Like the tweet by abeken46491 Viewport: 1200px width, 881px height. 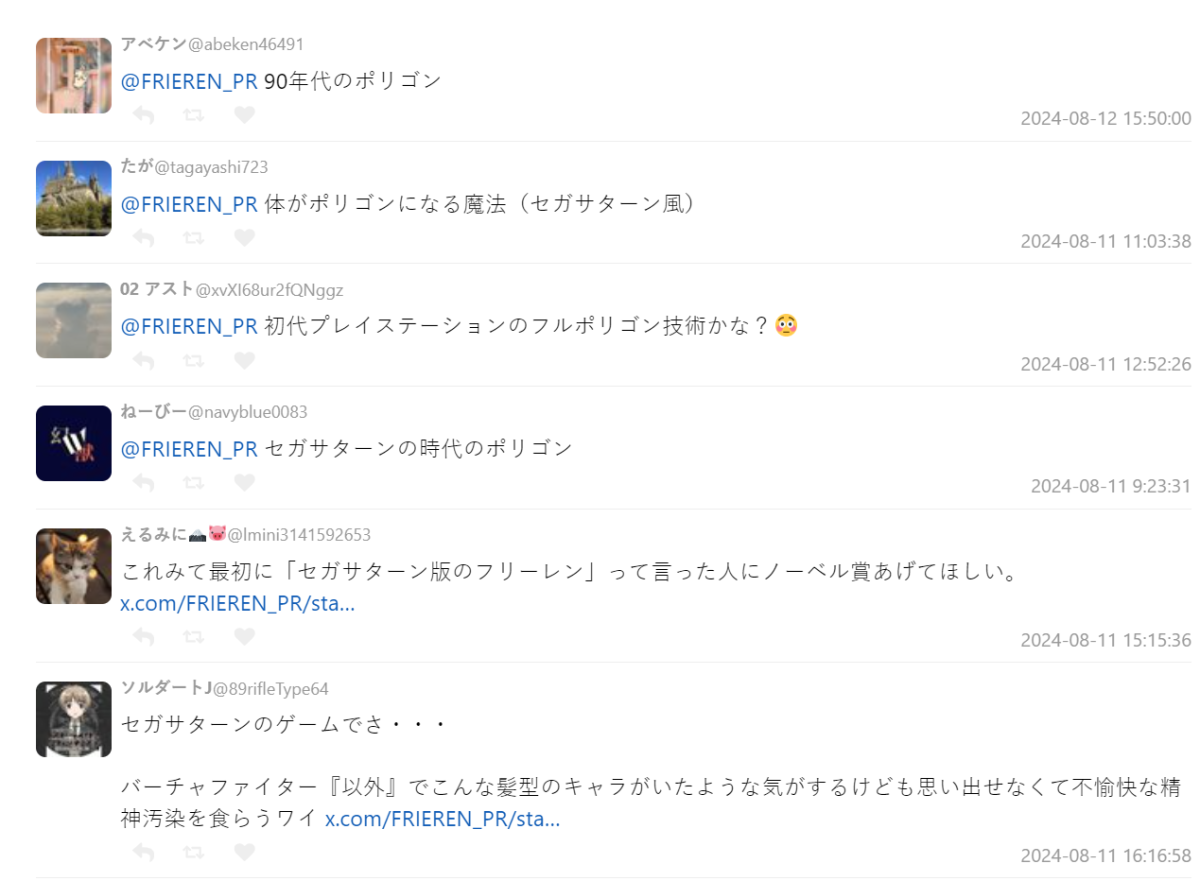[x=244, y=115]
